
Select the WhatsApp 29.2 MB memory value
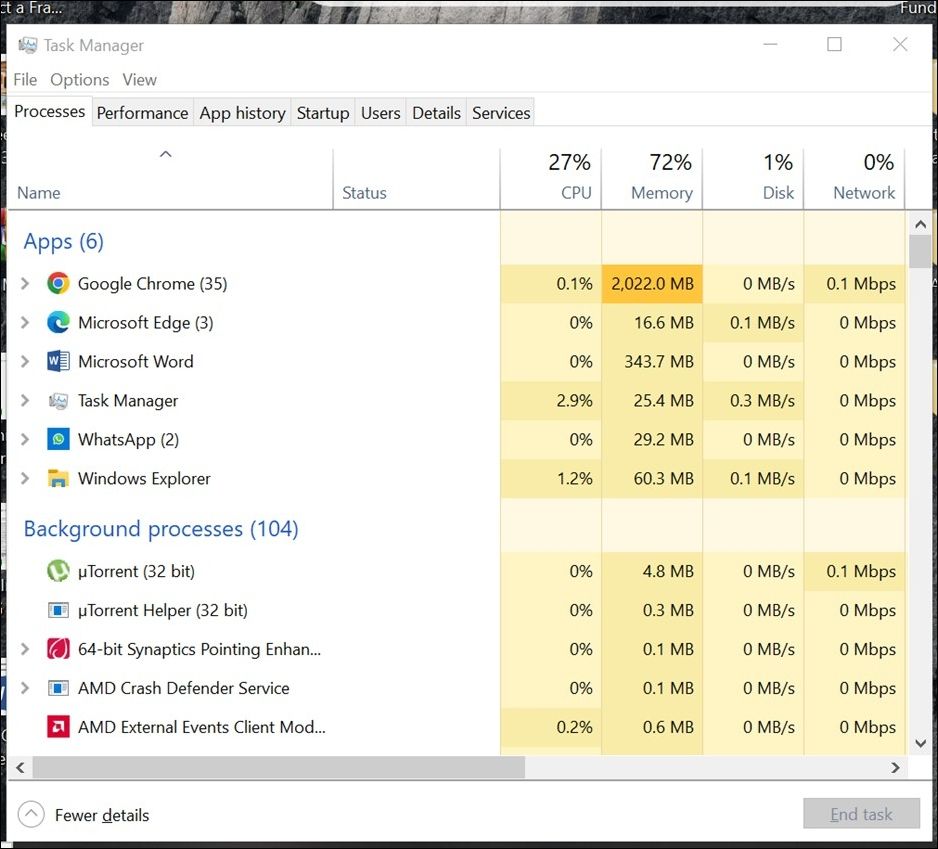pyautogui.click(x=652, y=440)
